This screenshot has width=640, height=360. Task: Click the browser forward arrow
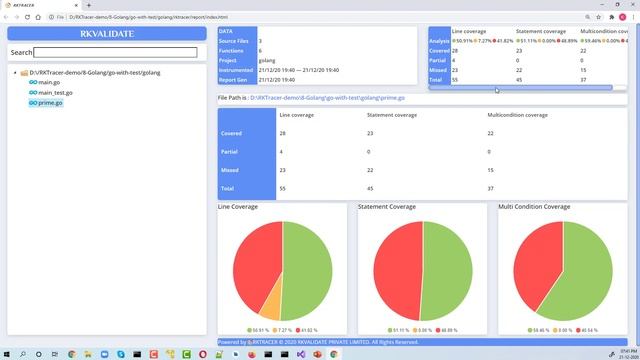(16, 17)
